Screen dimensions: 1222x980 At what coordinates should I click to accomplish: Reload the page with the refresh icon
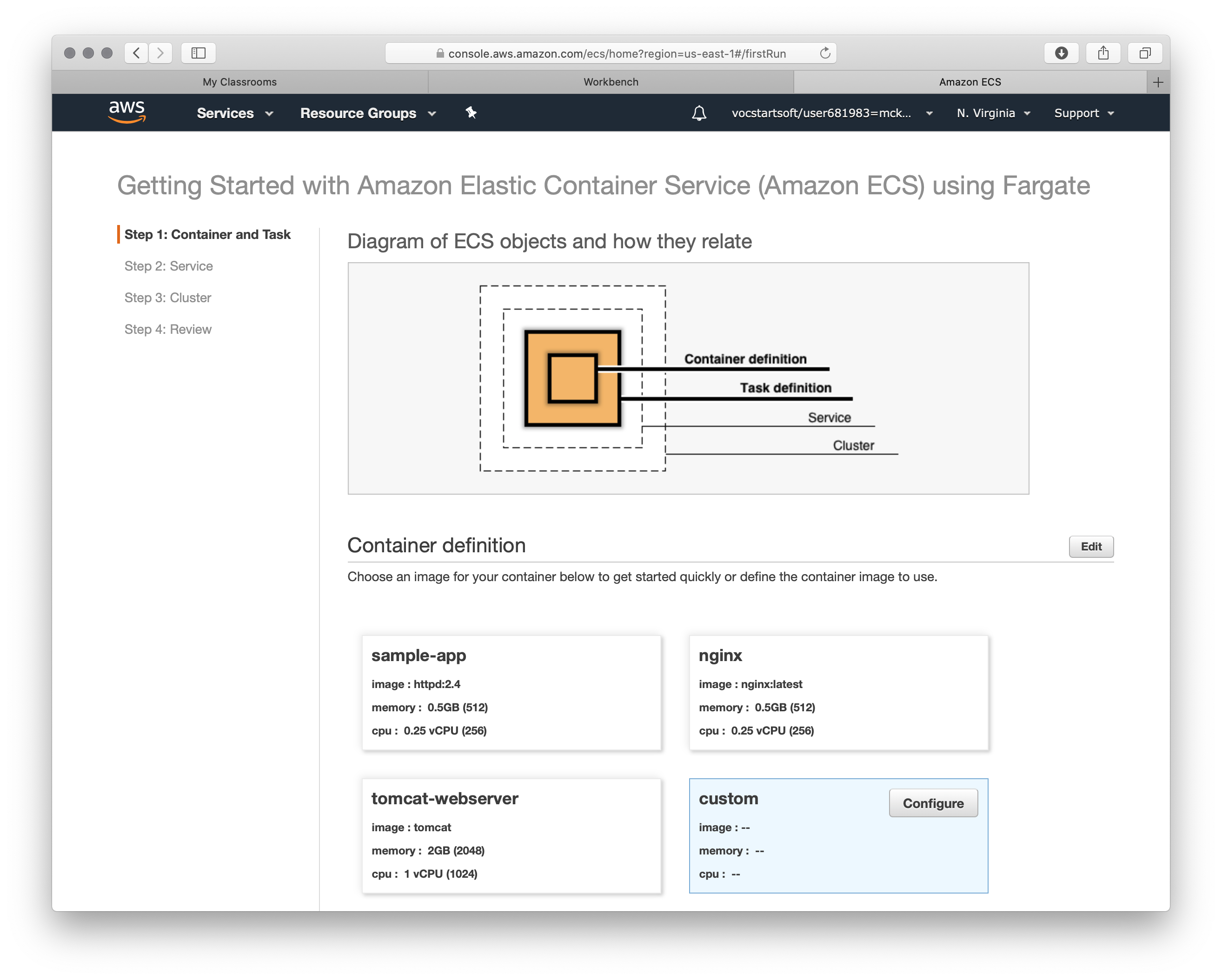pos(825,53)
